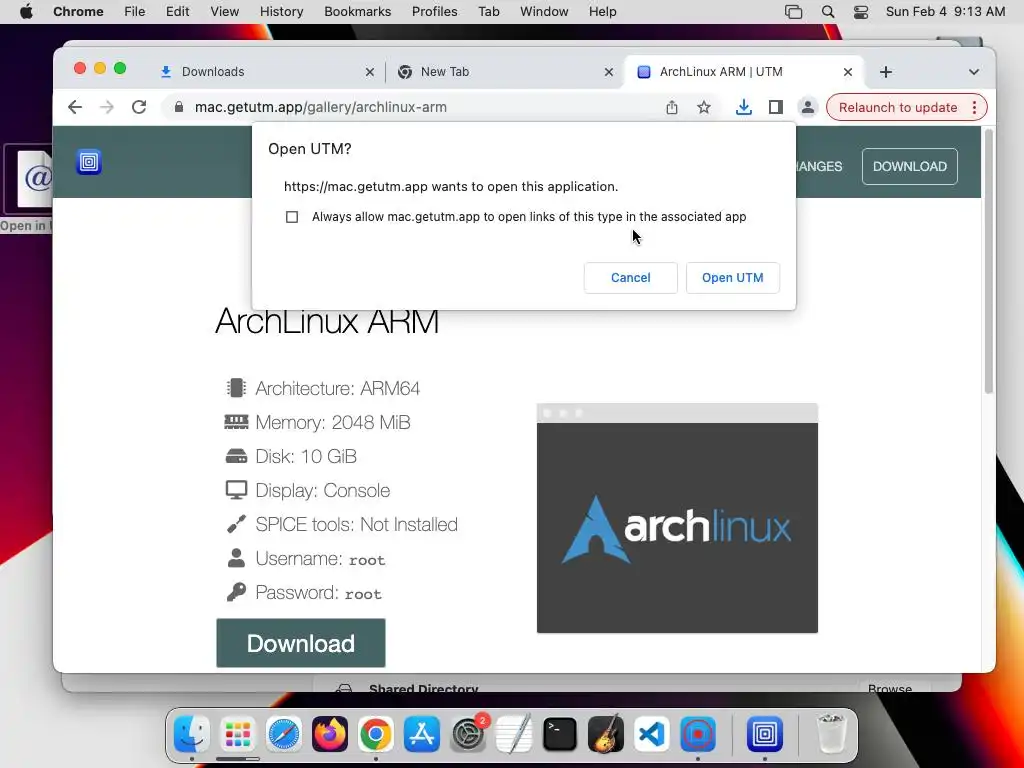Expand tab search dropdown
Image resolution: width=1024 pixels, height=768 pixels.
point(974,72)
